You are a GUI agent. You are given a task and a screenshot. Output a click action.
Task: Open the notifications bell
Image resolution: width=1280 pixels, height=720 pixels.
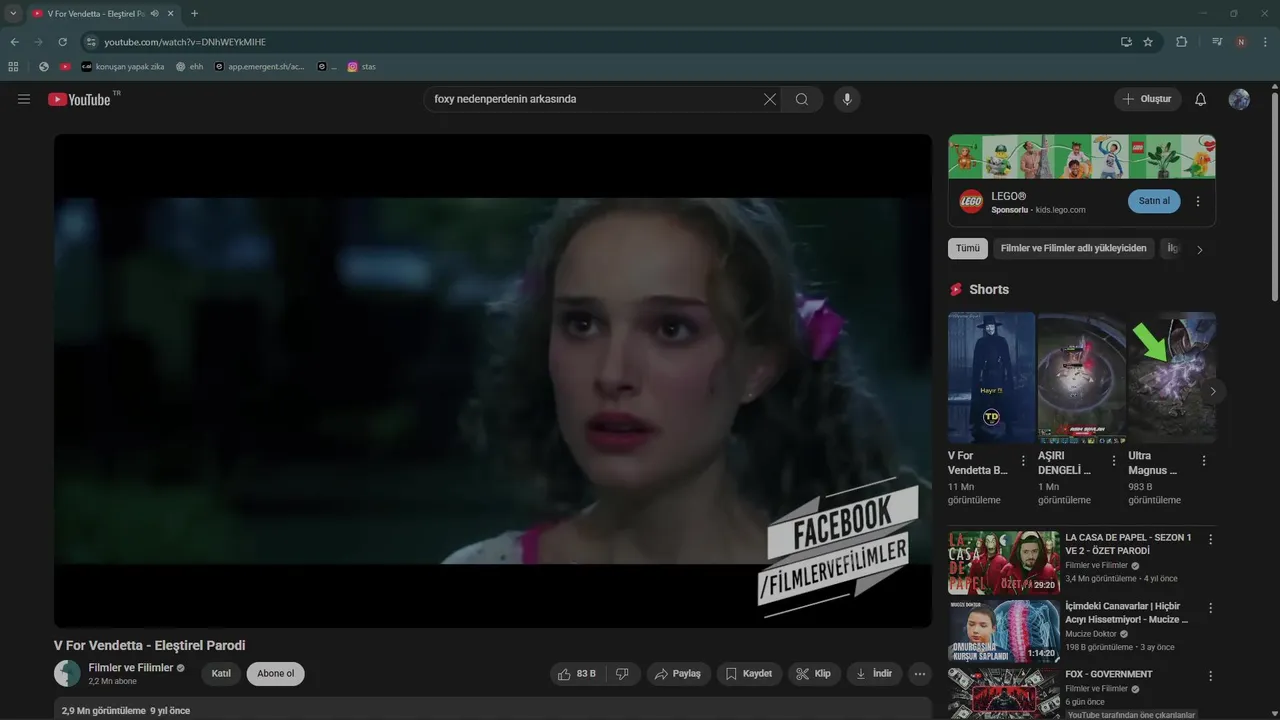coord(1201,99)
